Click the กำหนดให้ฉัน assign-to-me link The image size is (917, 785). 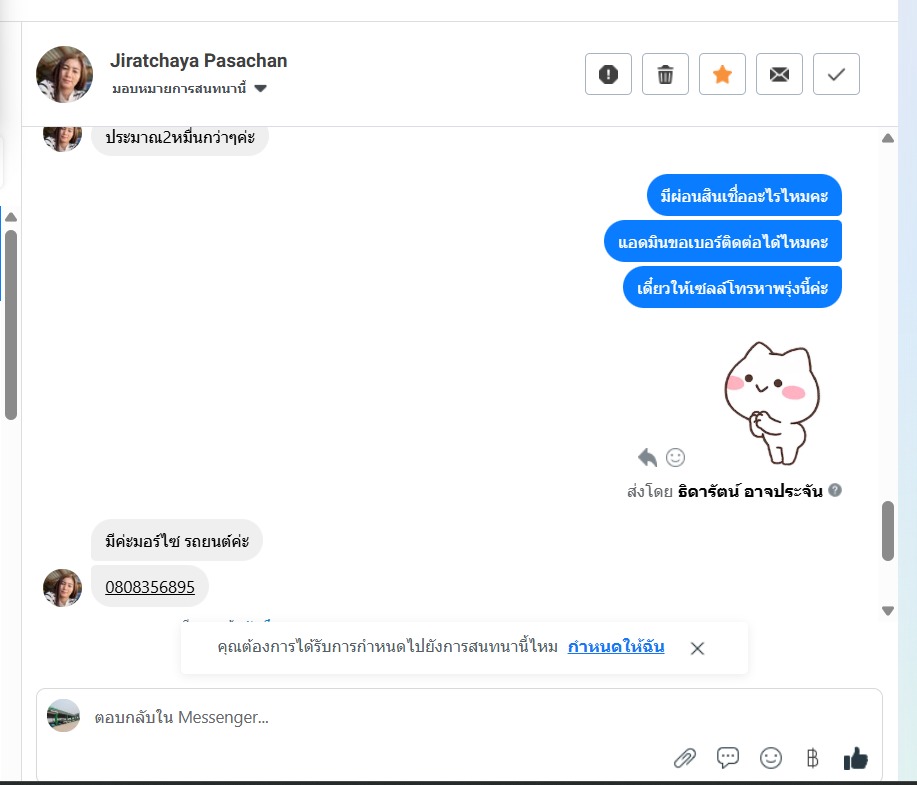point(616,646)
